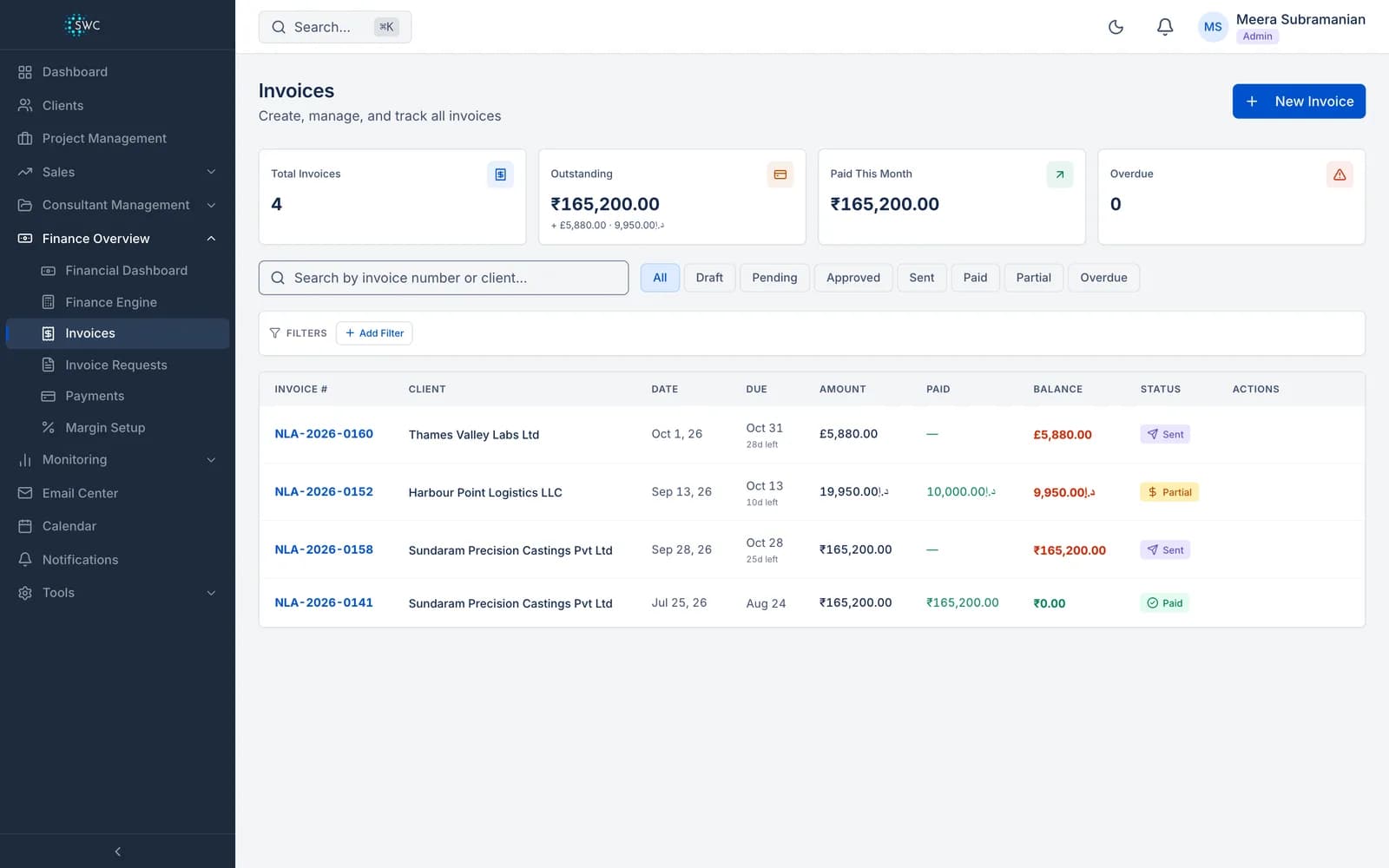Click the New Invoice button
1389x868 pixels.
click(1299, 102)
